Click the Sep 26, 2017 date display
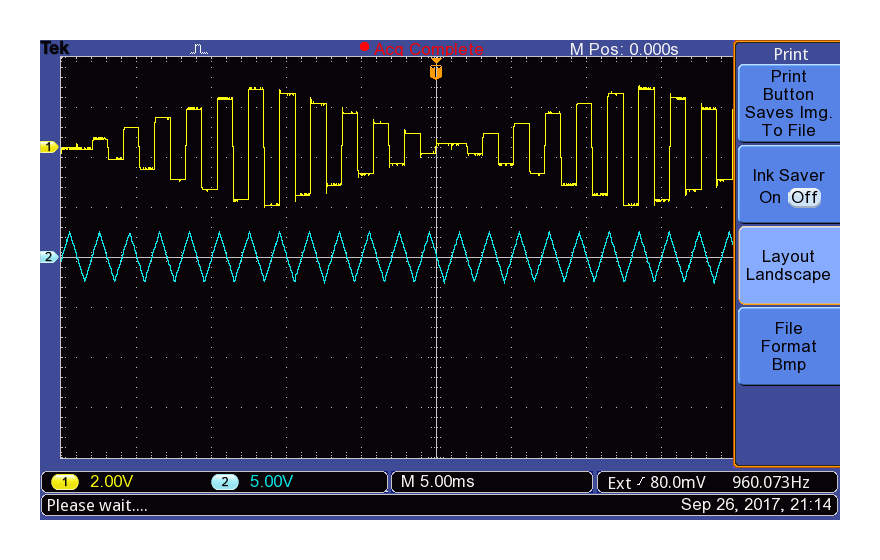Viewport: 880px width, 560px height. pos(757,505)
